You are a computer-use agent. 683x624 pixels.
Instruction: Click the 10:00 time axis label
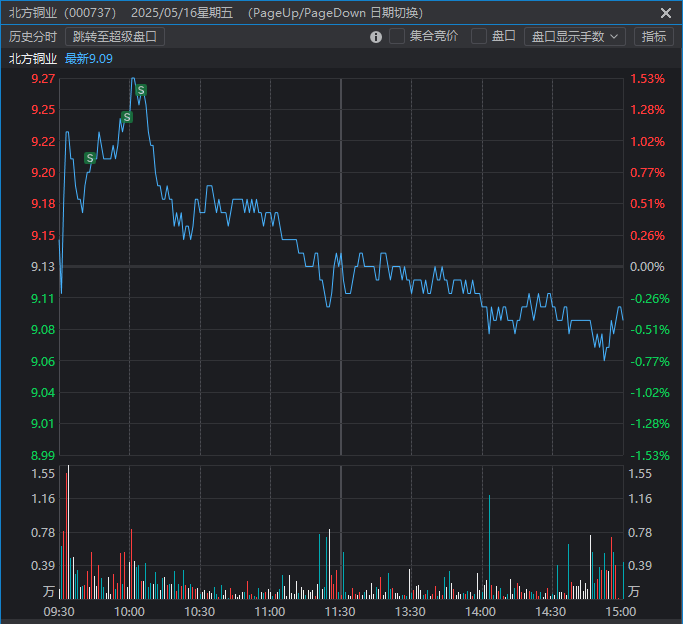click(130, 611)
